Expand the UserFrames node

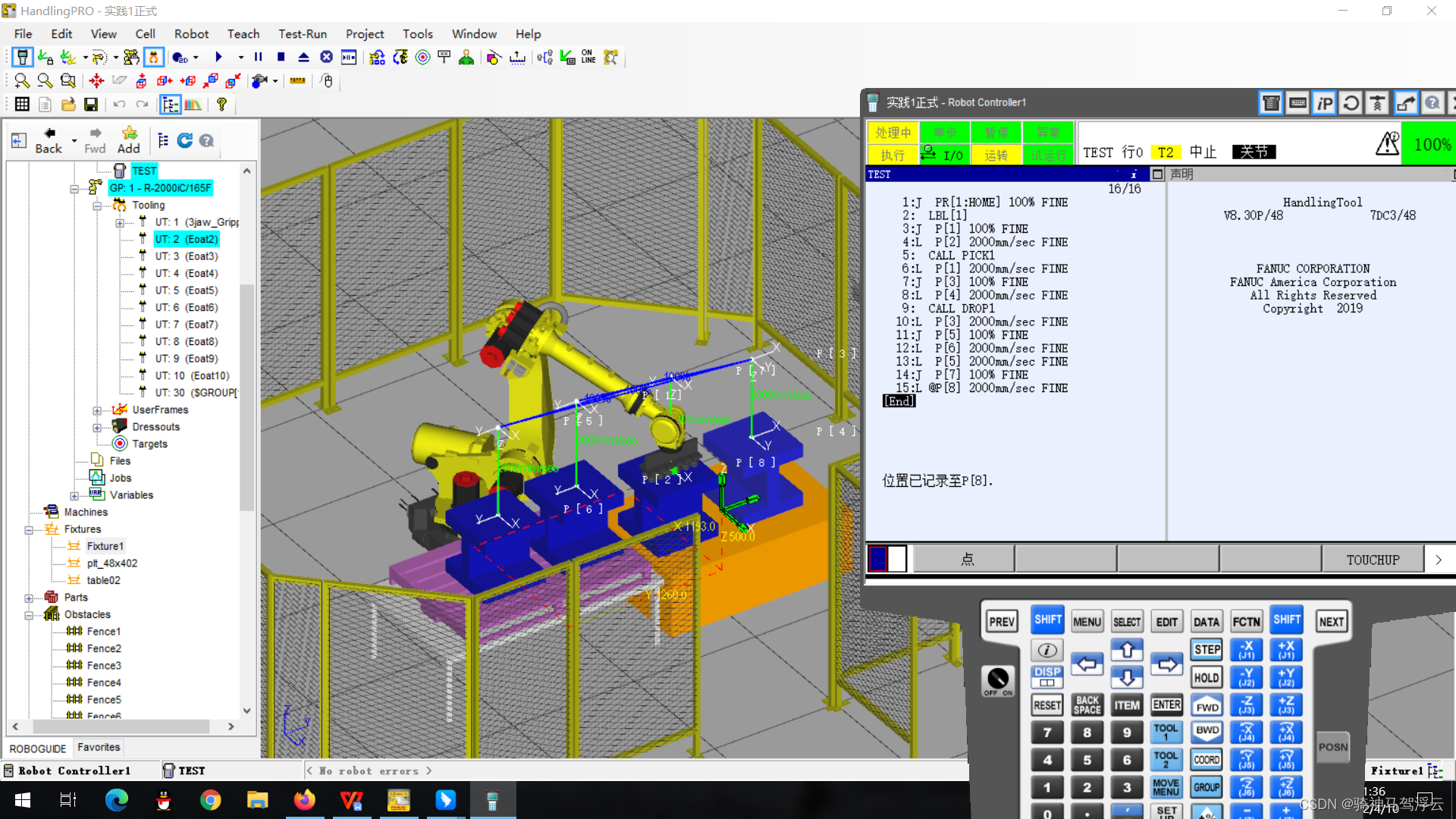click(x=97, y=411)
